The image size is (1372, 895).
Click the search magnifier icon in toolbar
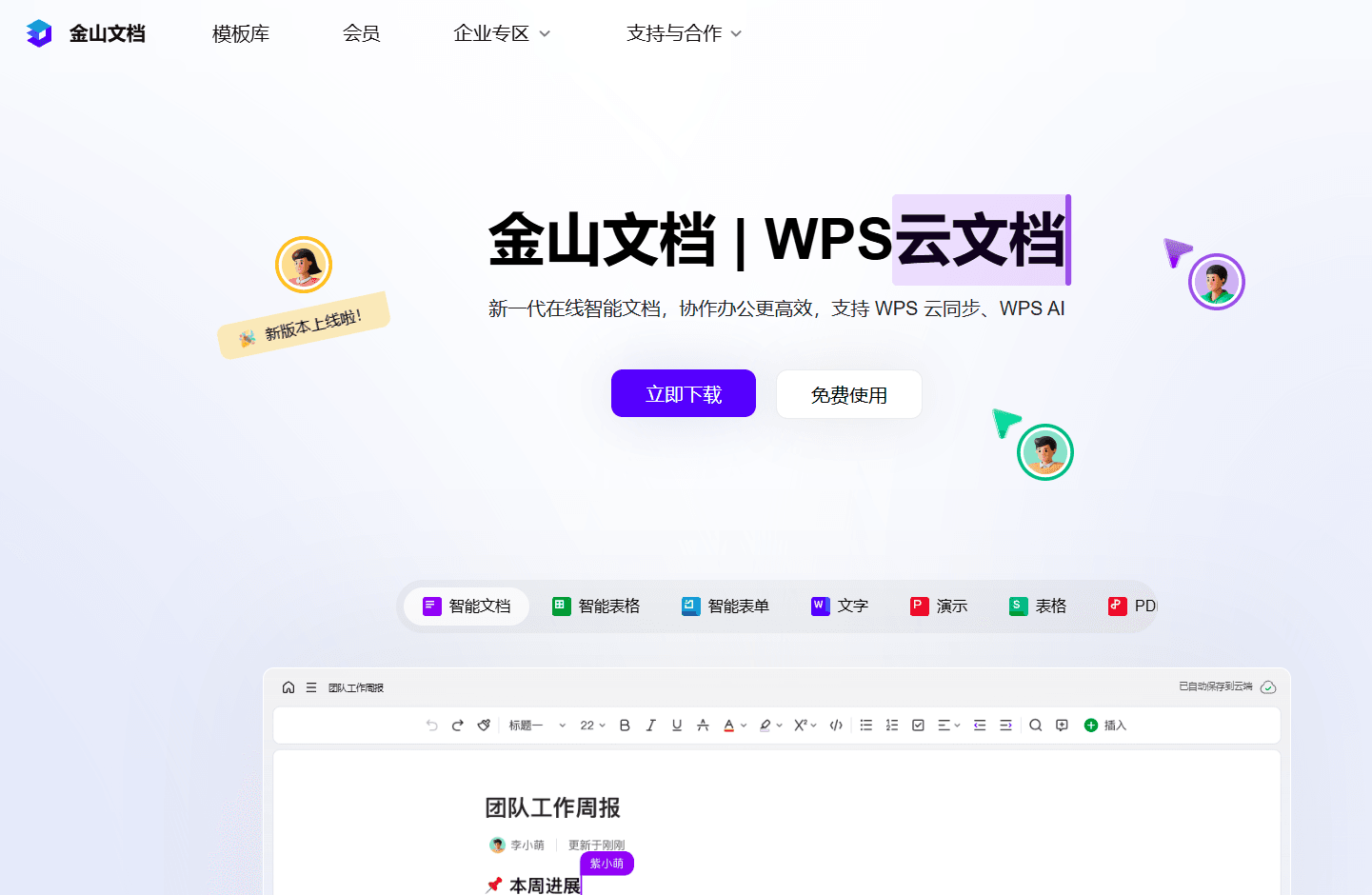pos(1036,726)
